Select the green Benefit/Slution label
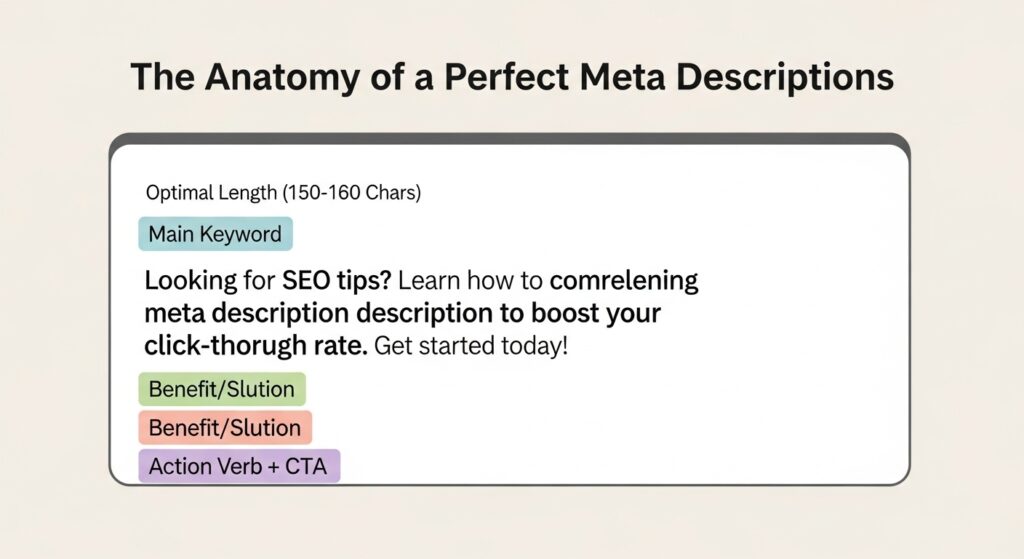This screenshot has height=559, width=1024. pos(222,389)
